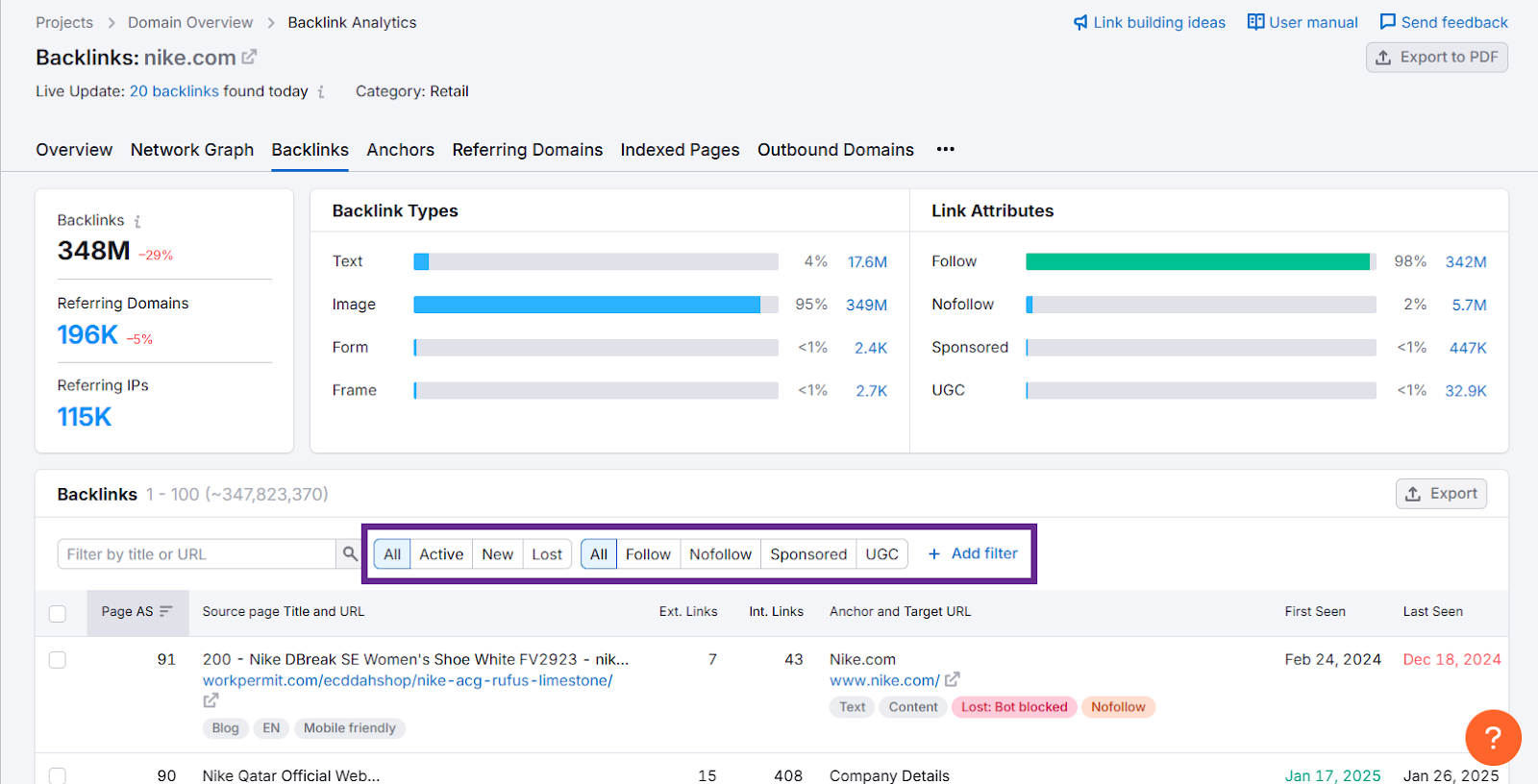Image resolution: width=1538 pixels, height=784 pixels.
Task: Click the Live Update info icon
Action: point(321,92)
